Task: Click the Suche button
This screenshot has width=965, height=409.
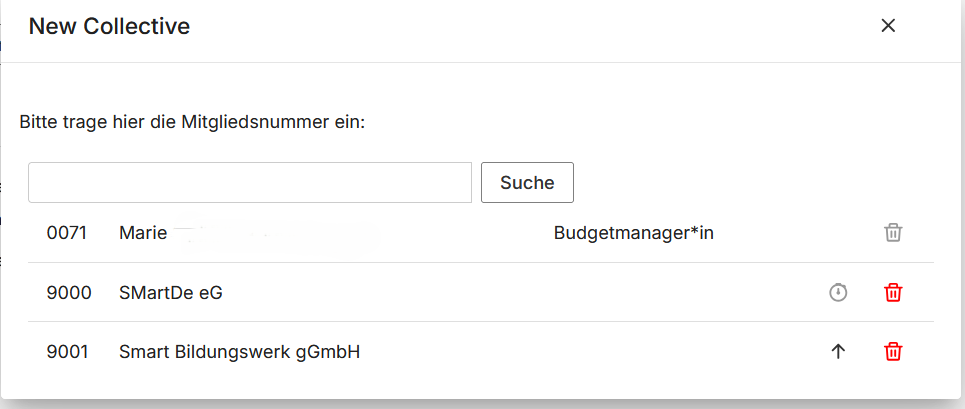Action: tap(527, 183)
